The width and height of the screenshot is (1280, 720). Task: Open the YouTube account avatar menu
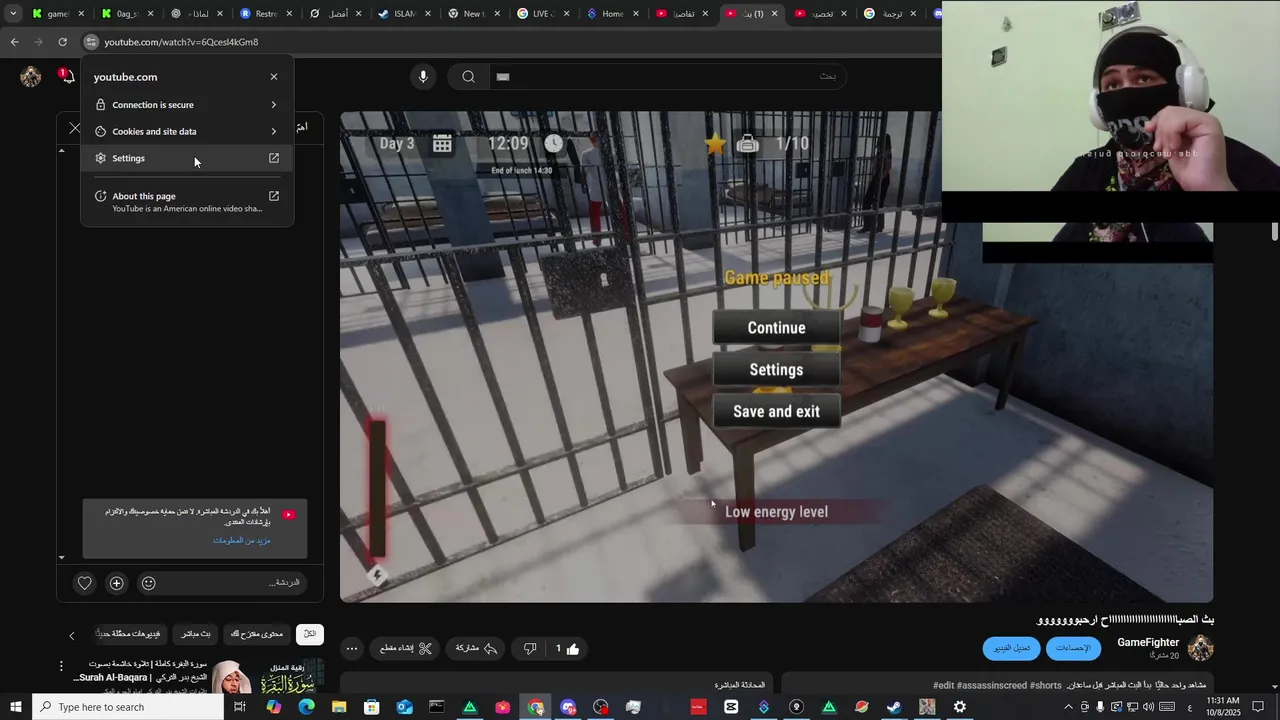coord(31,77)
